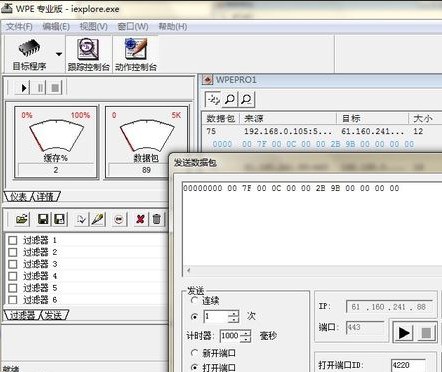Click the Target Program chip icon
The image size is (442, 372).
pyautogui.click(x=29, y=49)
